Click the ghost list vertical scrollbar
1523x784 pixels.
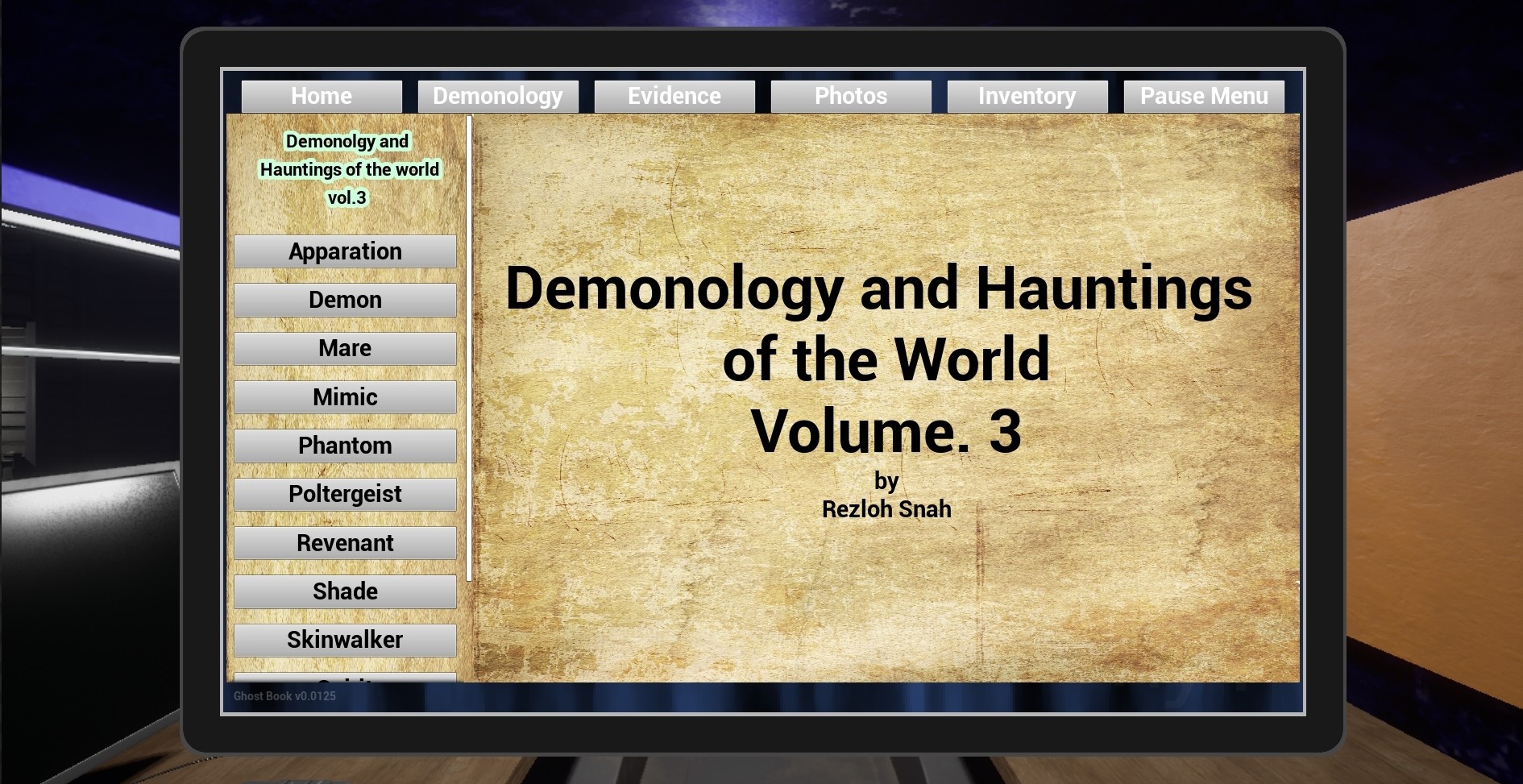(469, 348)
